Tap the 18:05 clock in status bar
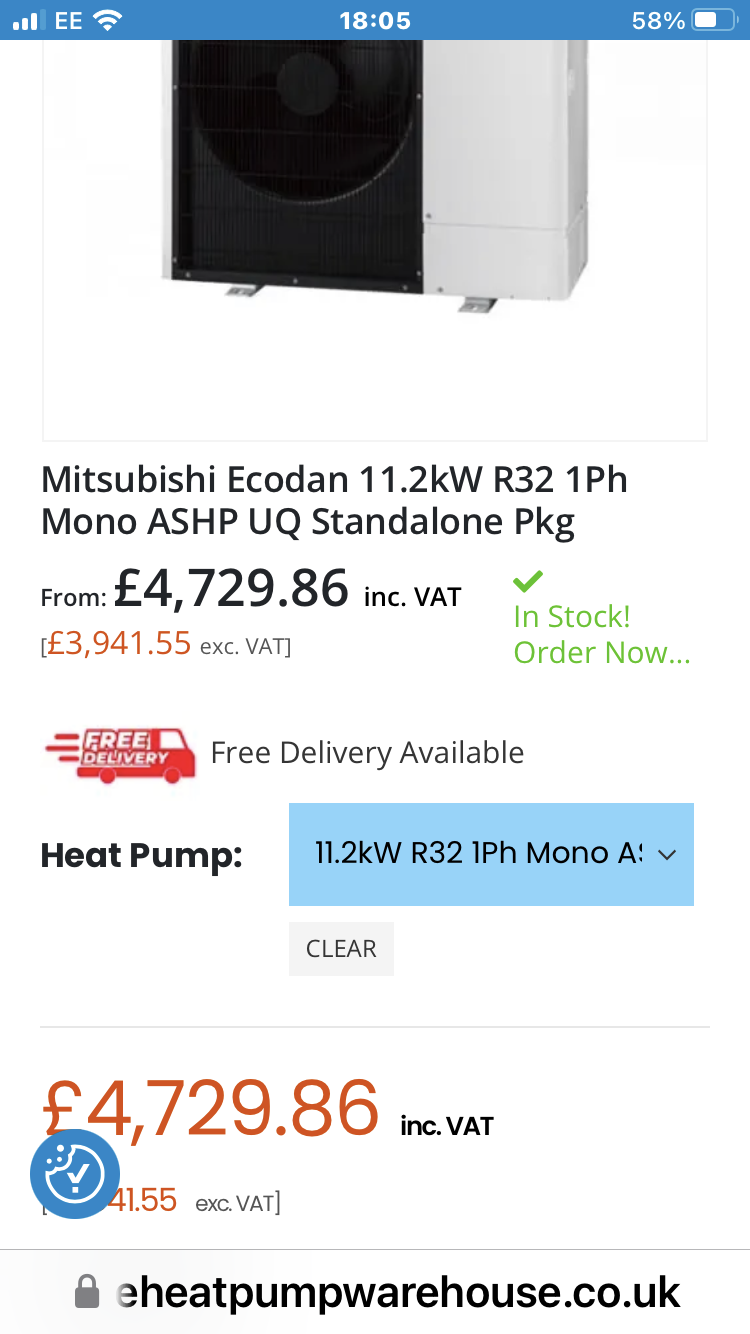Viewport: 750px width, 1334px height. (x=375, y=20)
